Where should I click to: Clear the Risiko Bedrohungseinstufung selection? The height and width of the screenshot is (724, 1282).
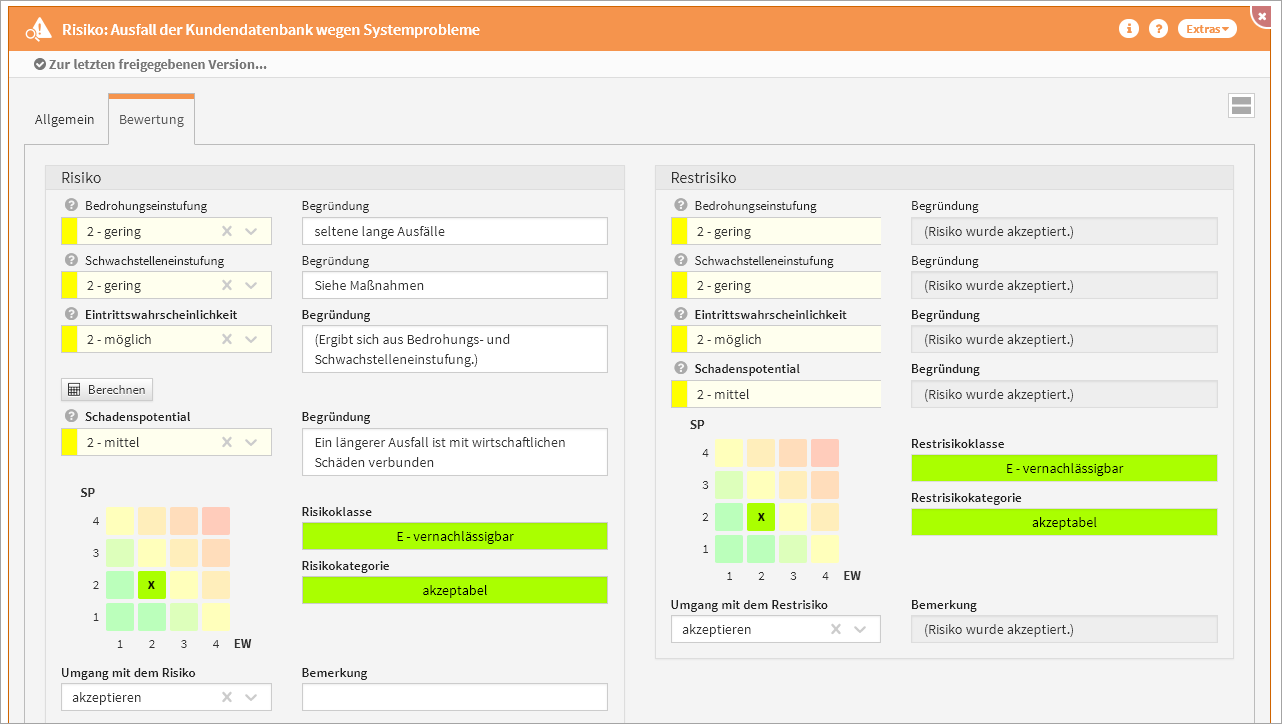tap(227, 231)
